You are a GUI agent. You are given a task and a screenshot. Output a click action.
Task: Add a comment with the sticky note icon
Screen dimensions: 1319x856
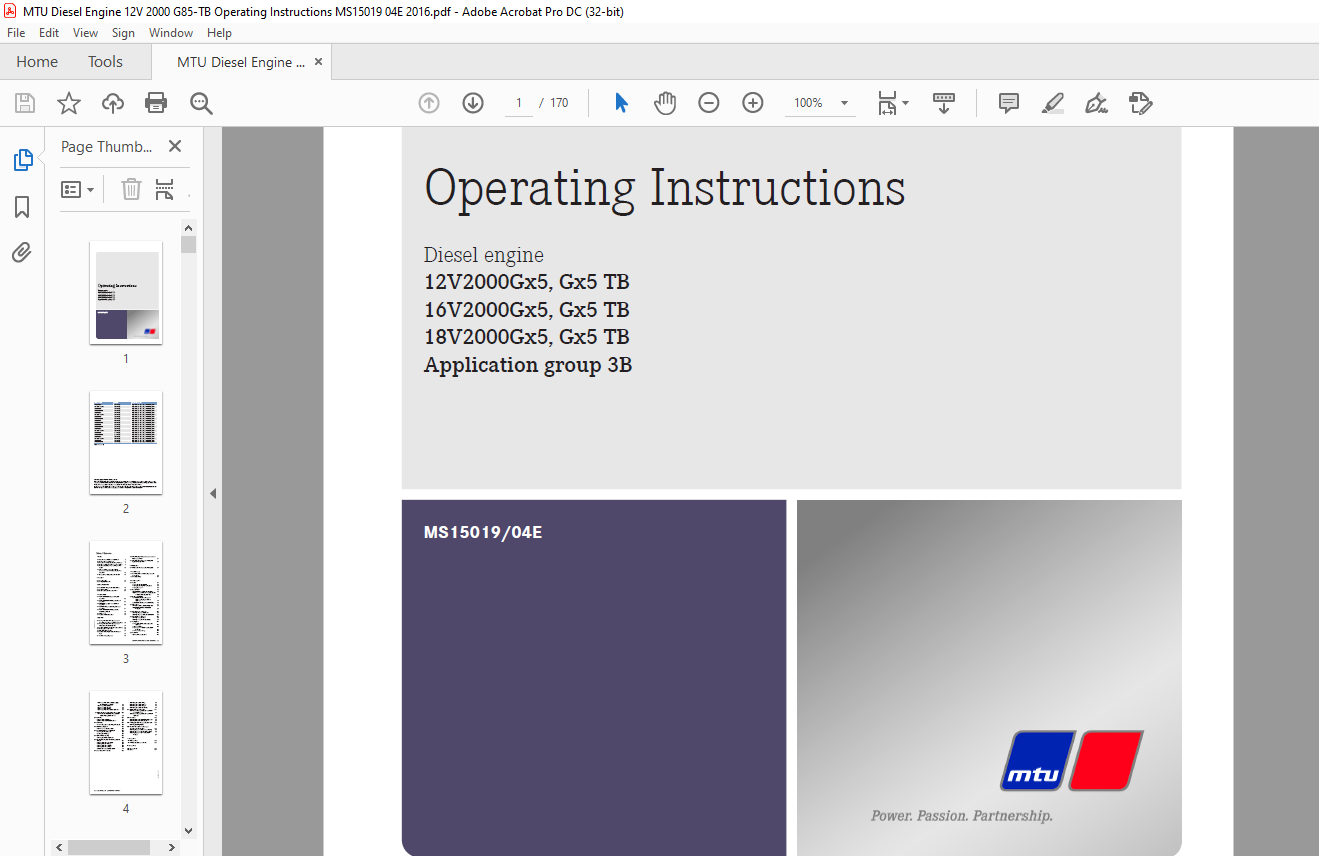pyautogui.click(x=1009, y=103)
